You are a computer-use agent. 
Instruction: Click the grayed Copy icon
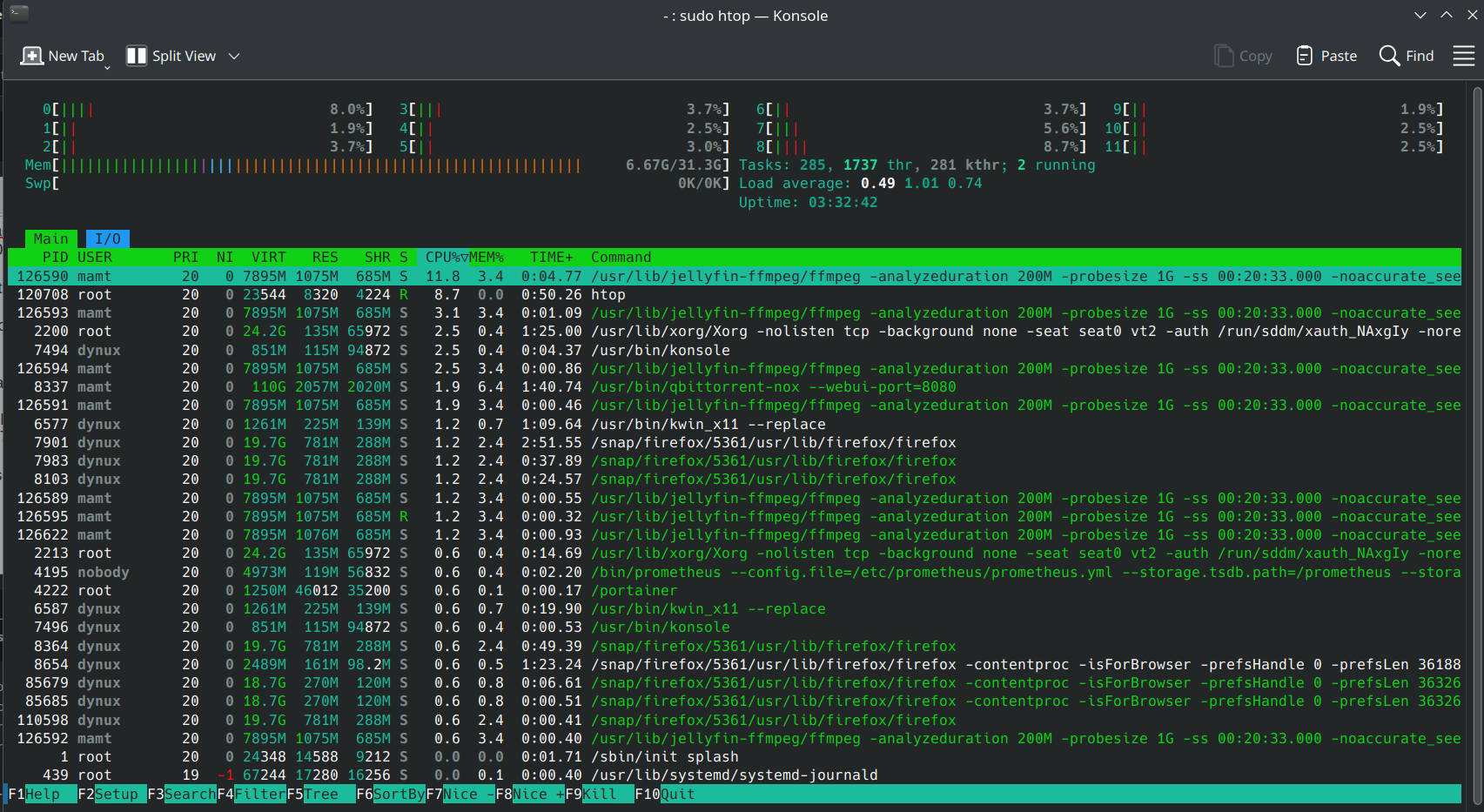click(x=1224, y=56)
